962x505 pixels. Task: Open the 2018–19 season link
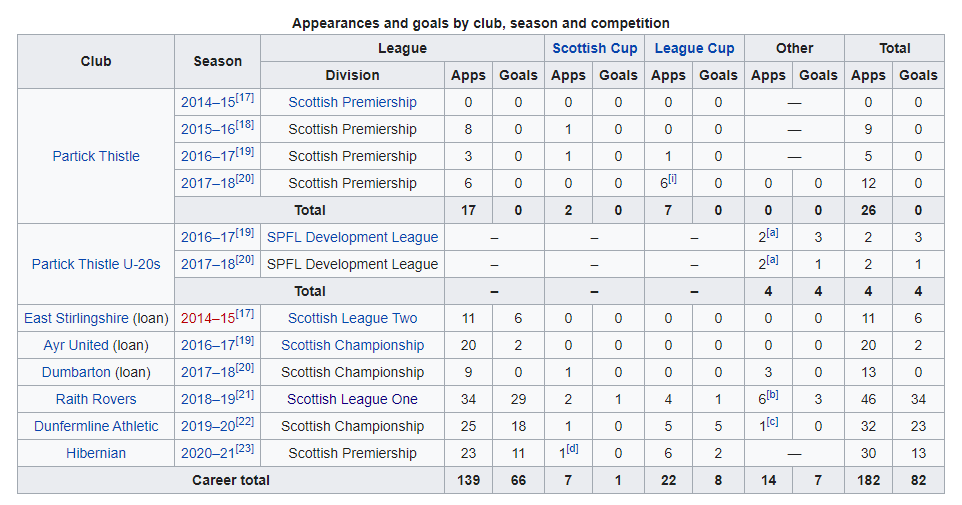pos(208,399)
